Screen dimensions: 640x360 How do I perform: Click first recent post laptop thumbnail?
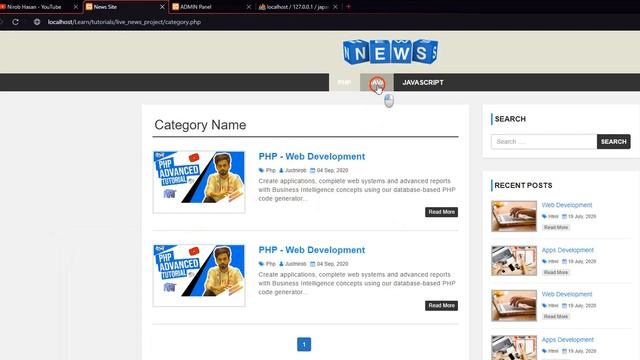[514, 216]
